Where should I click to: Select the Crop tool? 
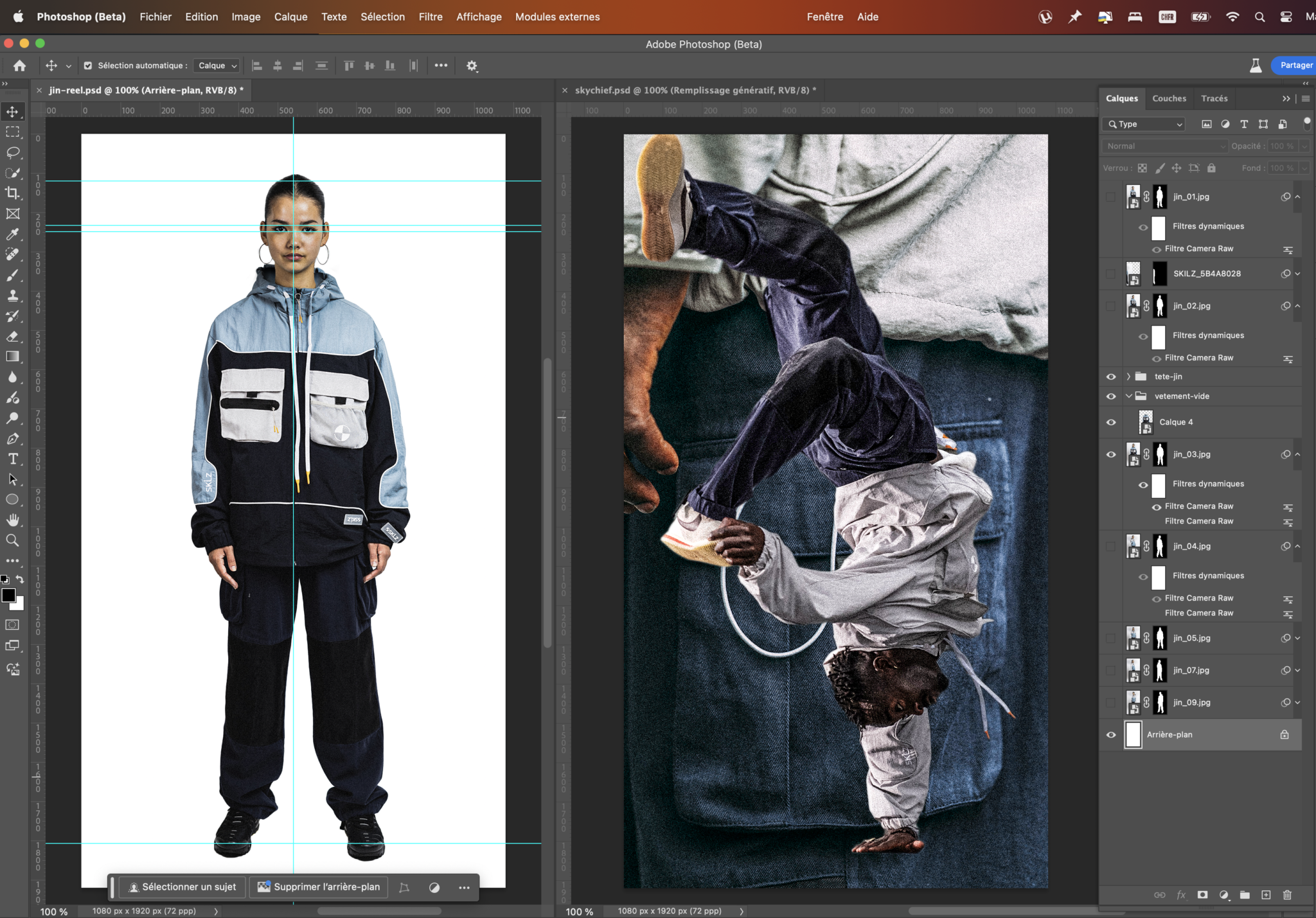pyautogui.click(x=12, y=193)
